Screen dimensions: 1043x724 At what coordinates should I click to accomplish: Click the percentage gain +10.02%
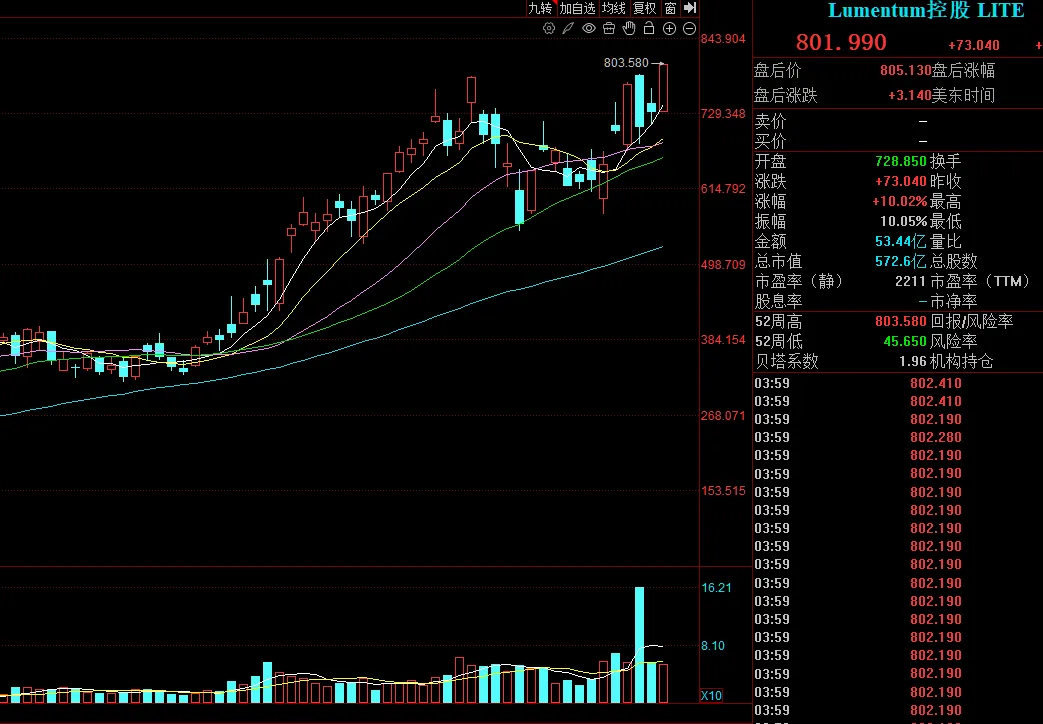pyautogui.click(x=899, y=201)
